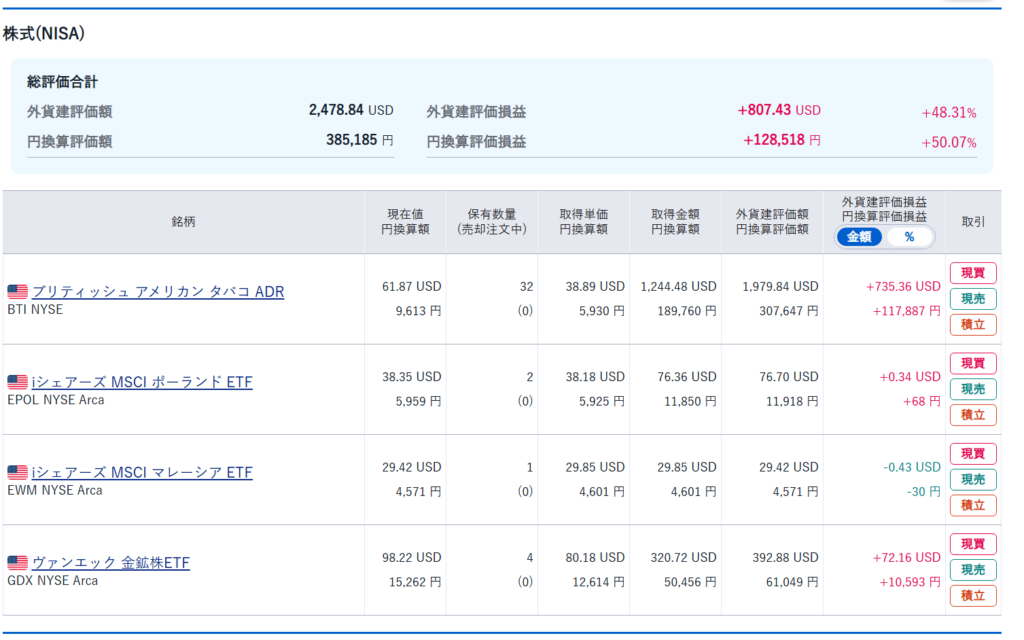Buy EPOL with the 現買 button

[x=972, y=364]
